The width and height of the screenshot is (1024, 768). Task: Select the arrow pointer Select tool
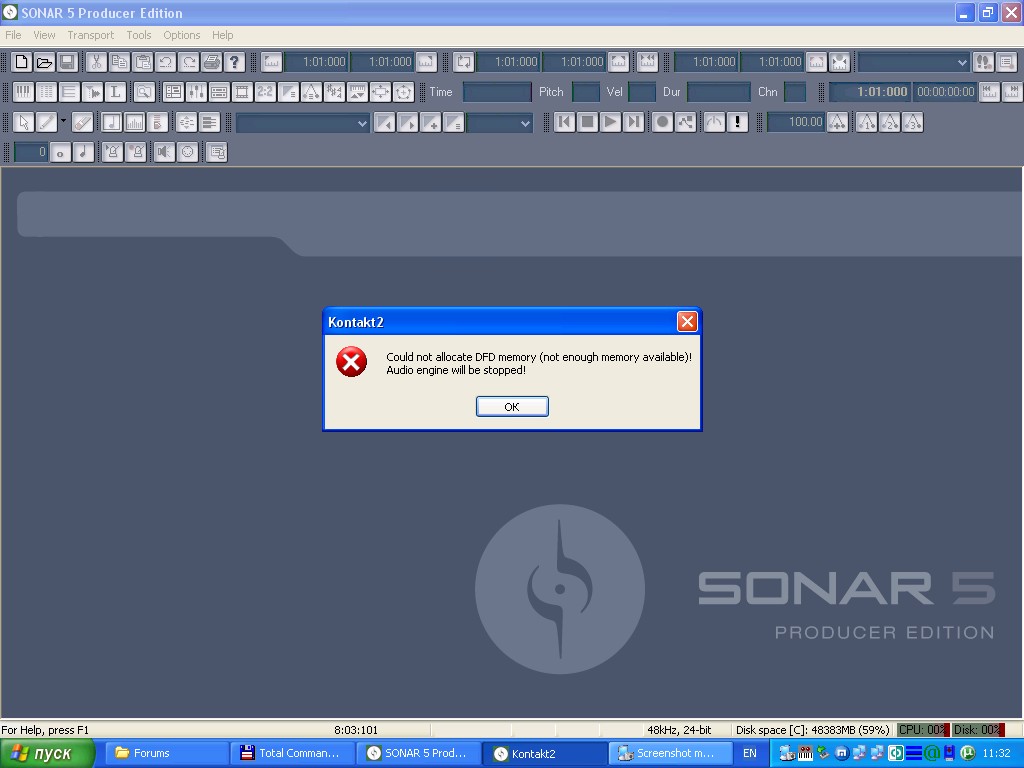pos(24,122)
